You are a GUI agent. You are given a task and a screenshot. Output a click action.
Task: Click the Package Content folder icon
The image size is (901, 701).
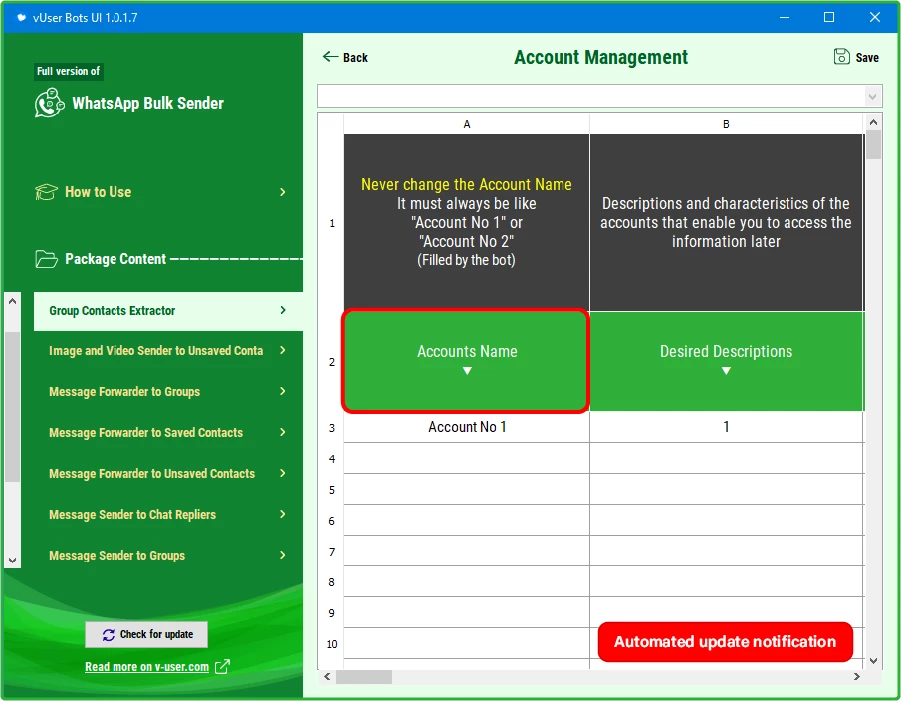(x=46, y=259)
